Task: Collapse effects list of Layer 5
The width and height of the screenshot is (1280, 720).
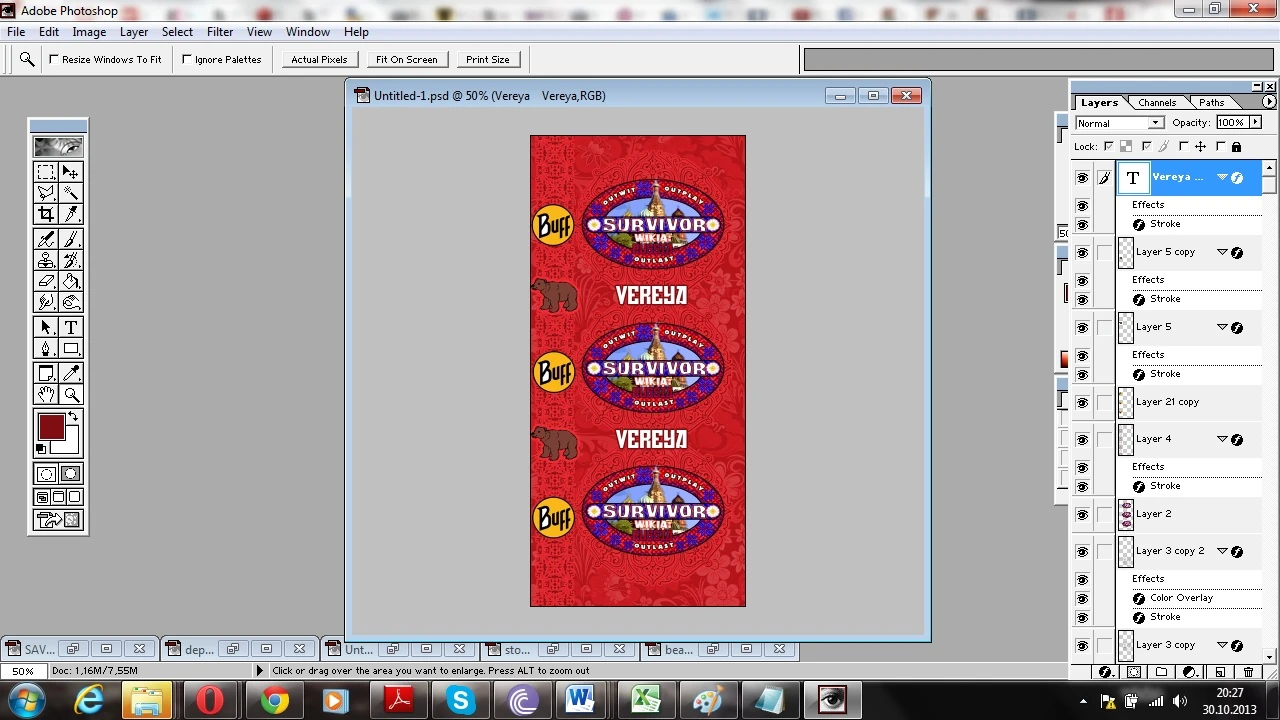Action: point(1222,327)
